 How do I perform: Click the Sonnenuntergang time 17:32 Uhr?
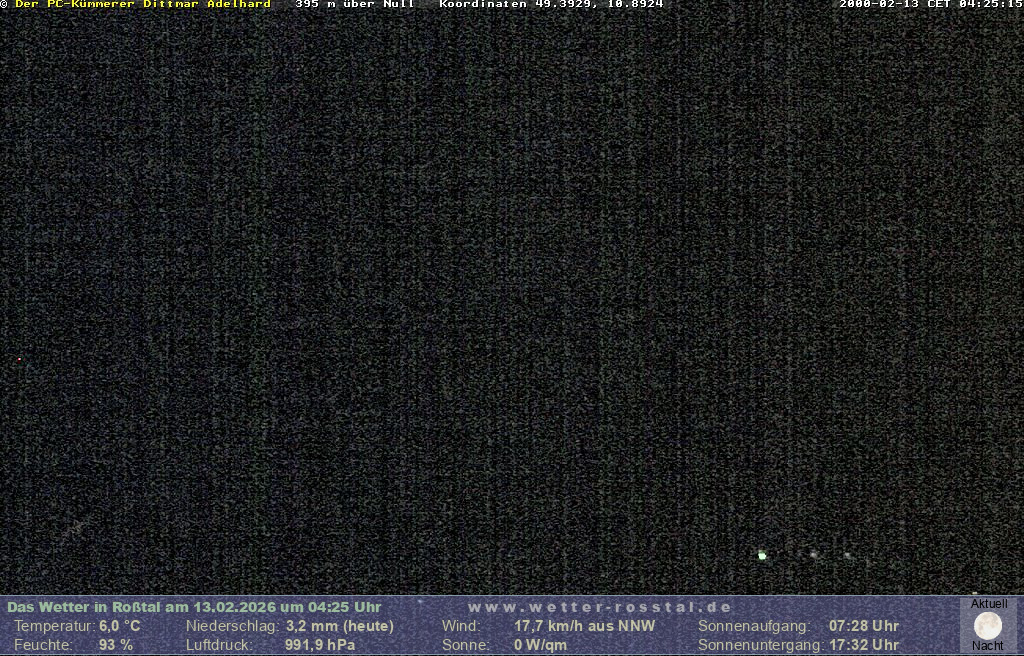click(x=863, y=645)
